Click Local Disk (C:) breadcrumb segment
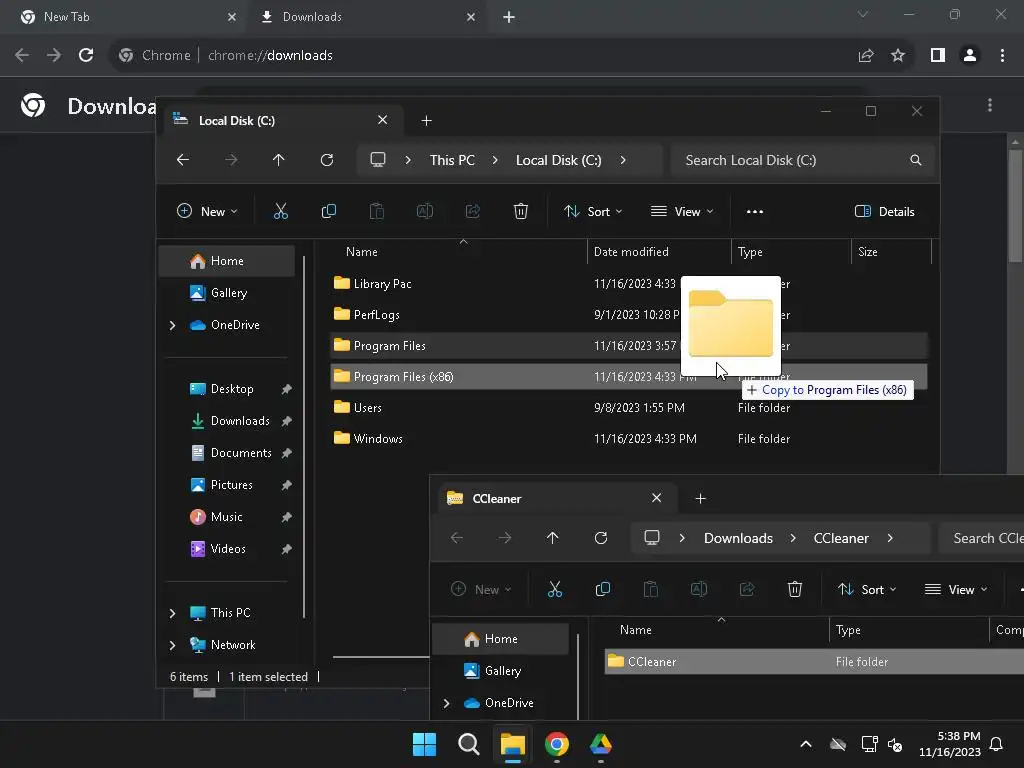Screen dimensions: 1024x768 (558, 160)
